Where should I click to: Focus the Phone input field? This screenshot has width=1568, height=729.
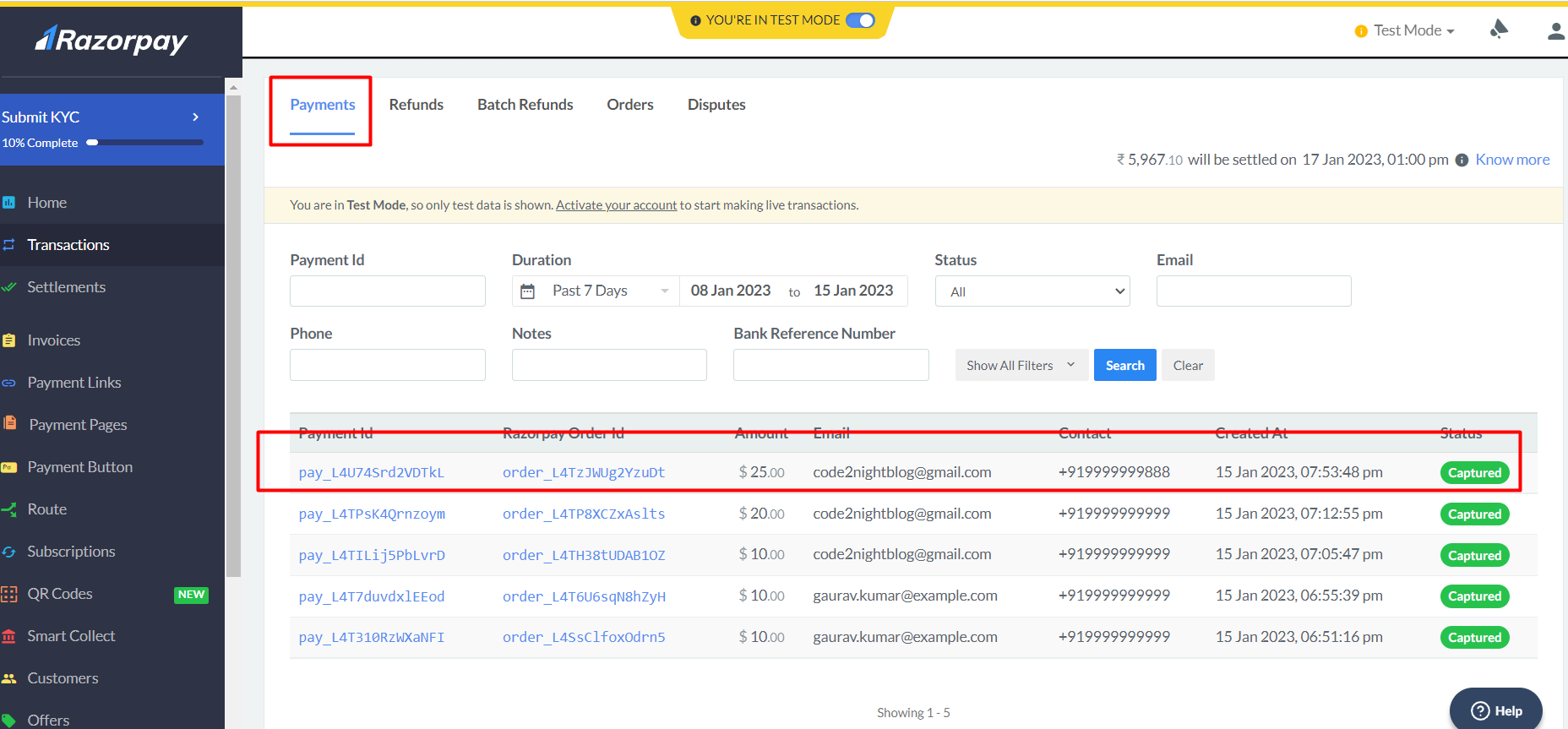click(388, 365)
